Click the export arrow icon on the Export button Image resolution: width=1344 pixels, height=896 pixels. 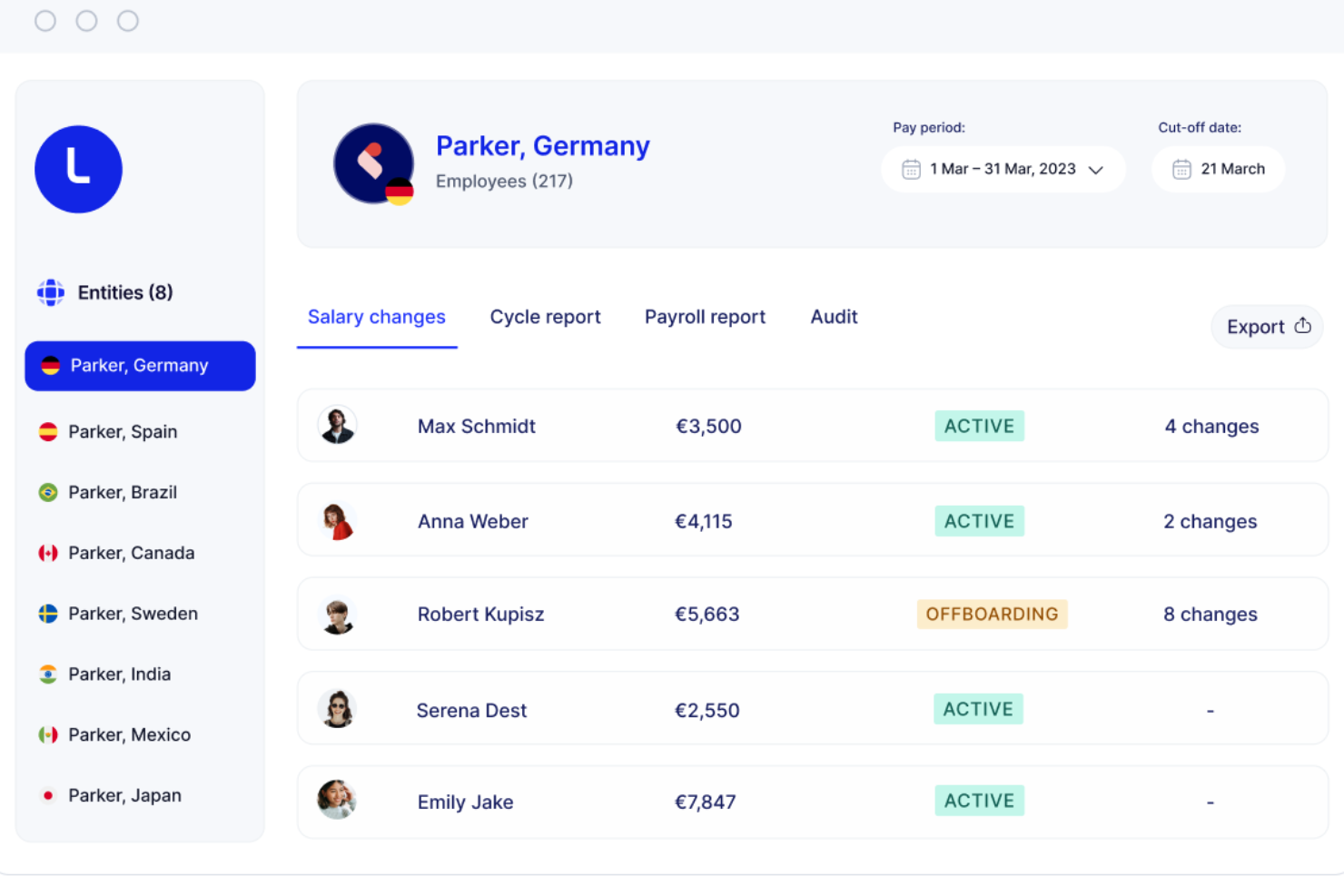pos(1302,325)
